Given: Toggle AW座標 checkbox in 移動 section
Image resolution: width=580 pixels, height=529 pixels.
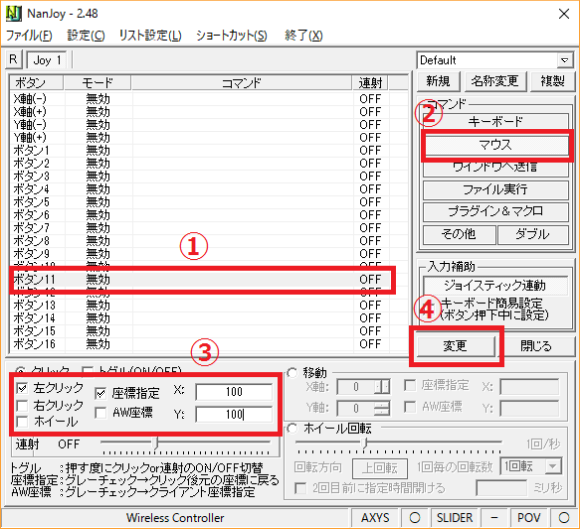Looking at the screenshot, I should coord(410,407).
